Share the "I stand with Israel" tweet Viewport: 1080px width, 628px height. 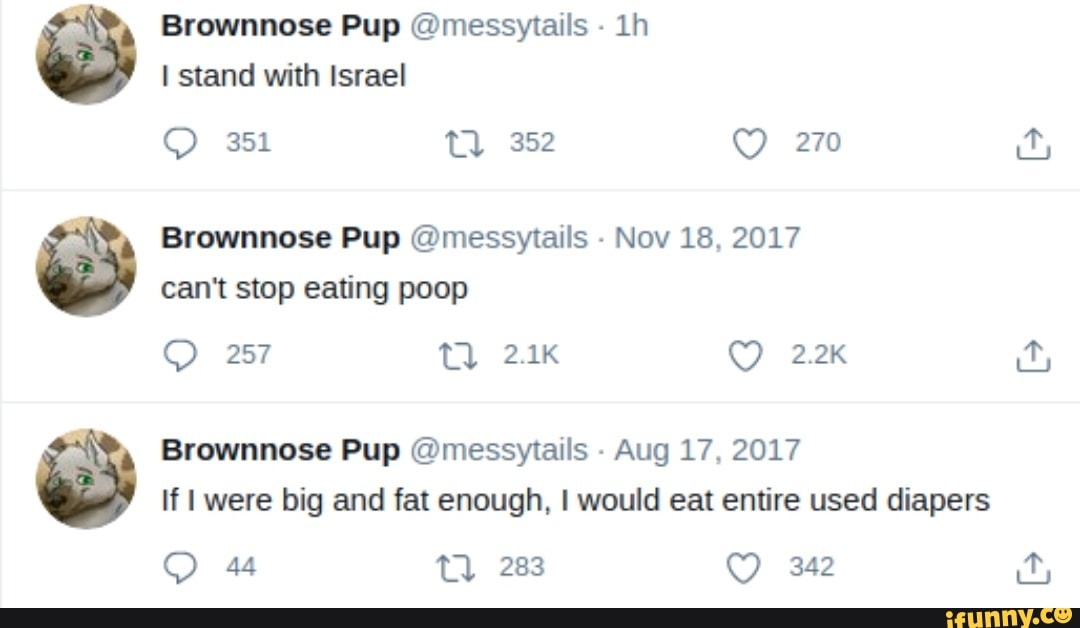(x=1033, y=146)
